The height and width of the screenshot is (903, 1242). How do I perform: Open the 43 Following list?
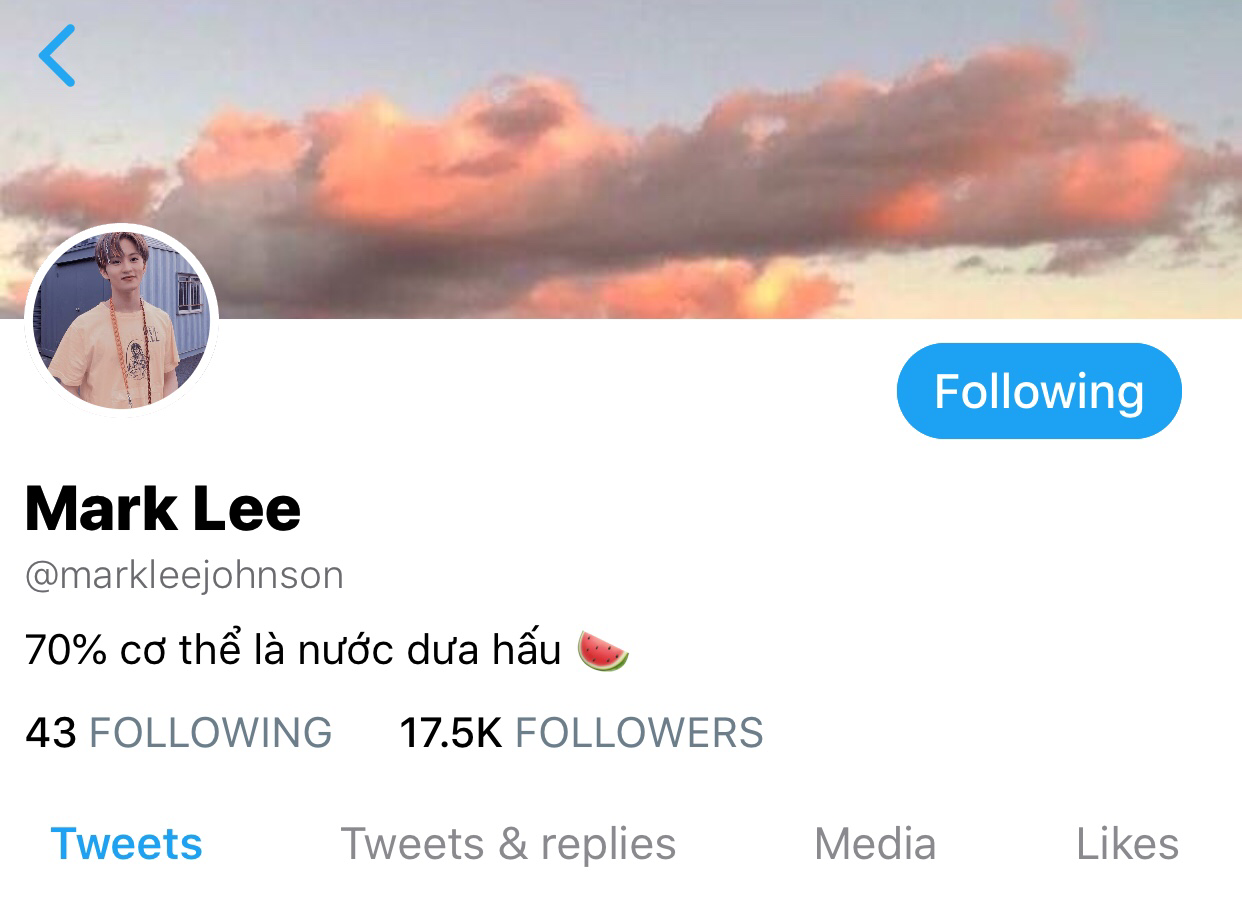[x=178, y=733]
